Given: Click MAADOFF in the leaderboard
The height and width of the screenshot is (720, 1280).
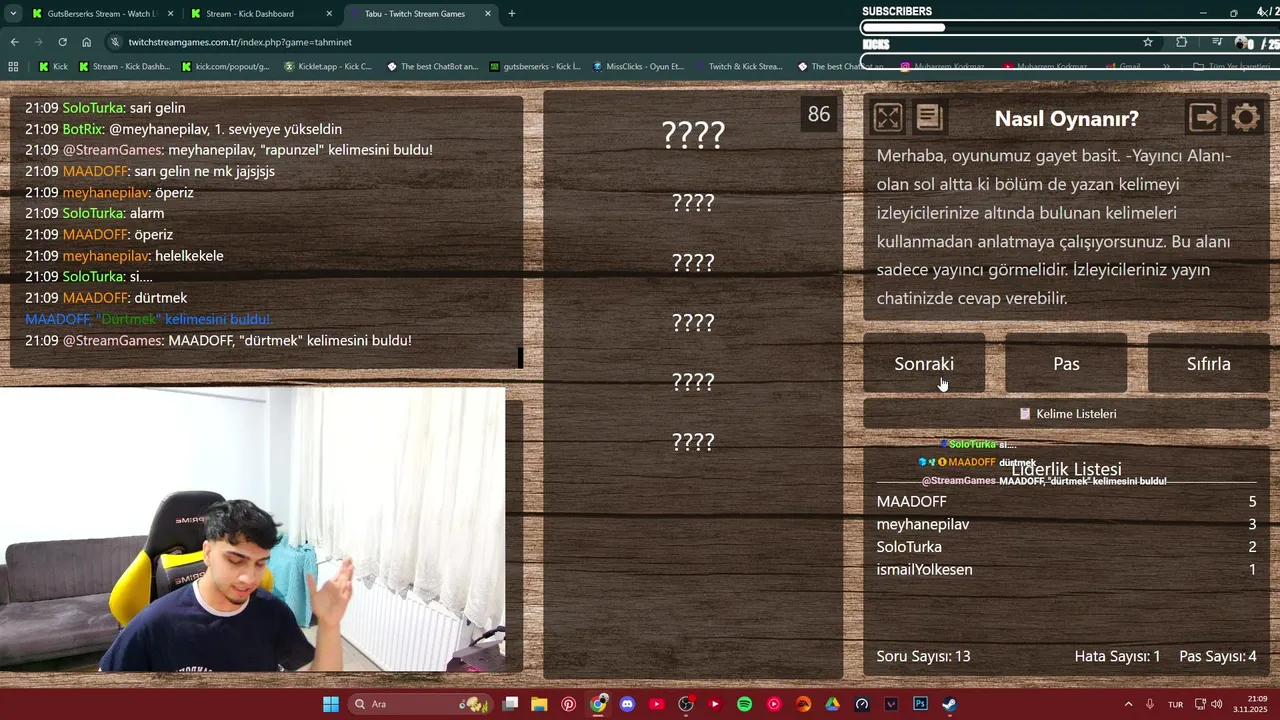Looking at the screenshot, I should coord(911,502).
